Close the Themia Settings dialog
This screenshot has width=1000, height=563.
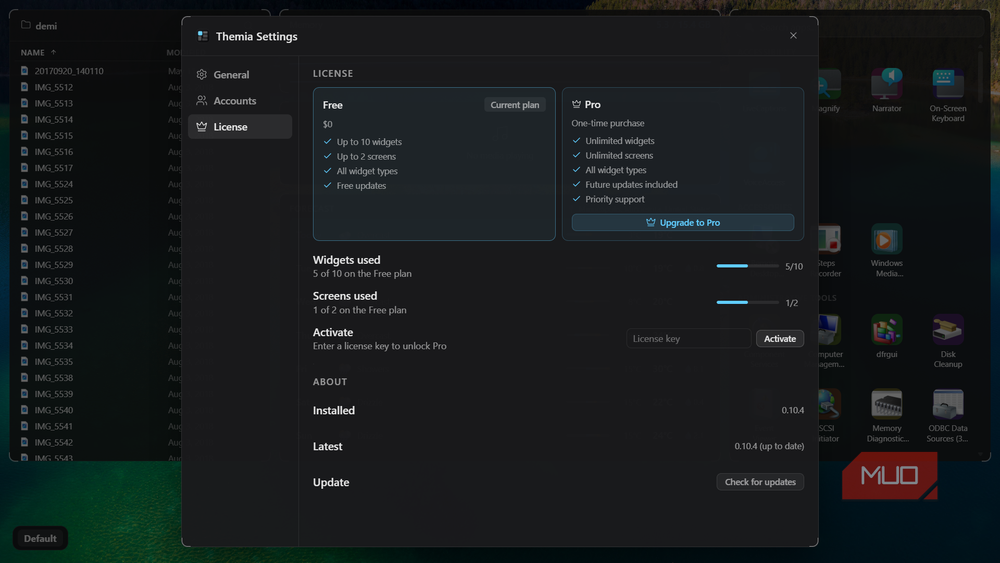click(x=793, y=36)
